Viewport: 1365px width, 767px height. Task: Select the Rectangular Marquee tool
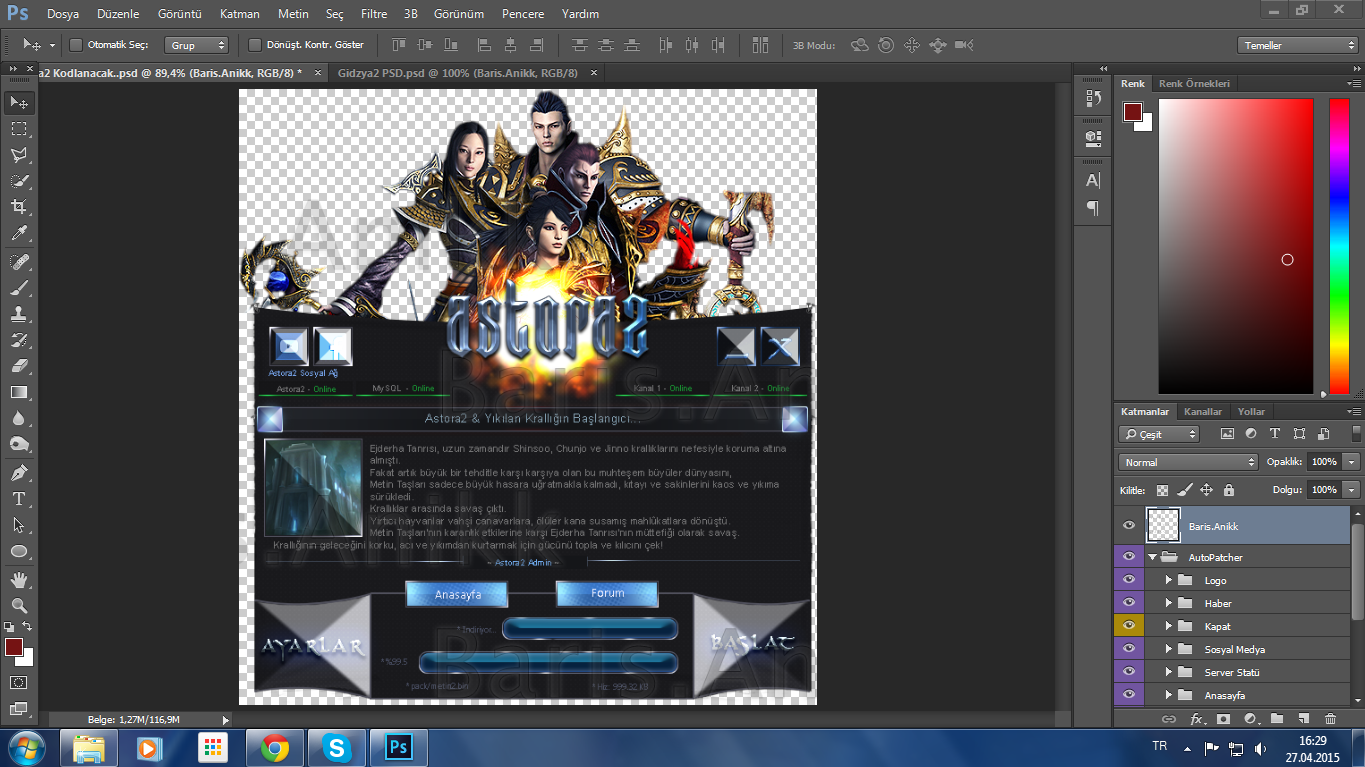(x=19, y=129)
